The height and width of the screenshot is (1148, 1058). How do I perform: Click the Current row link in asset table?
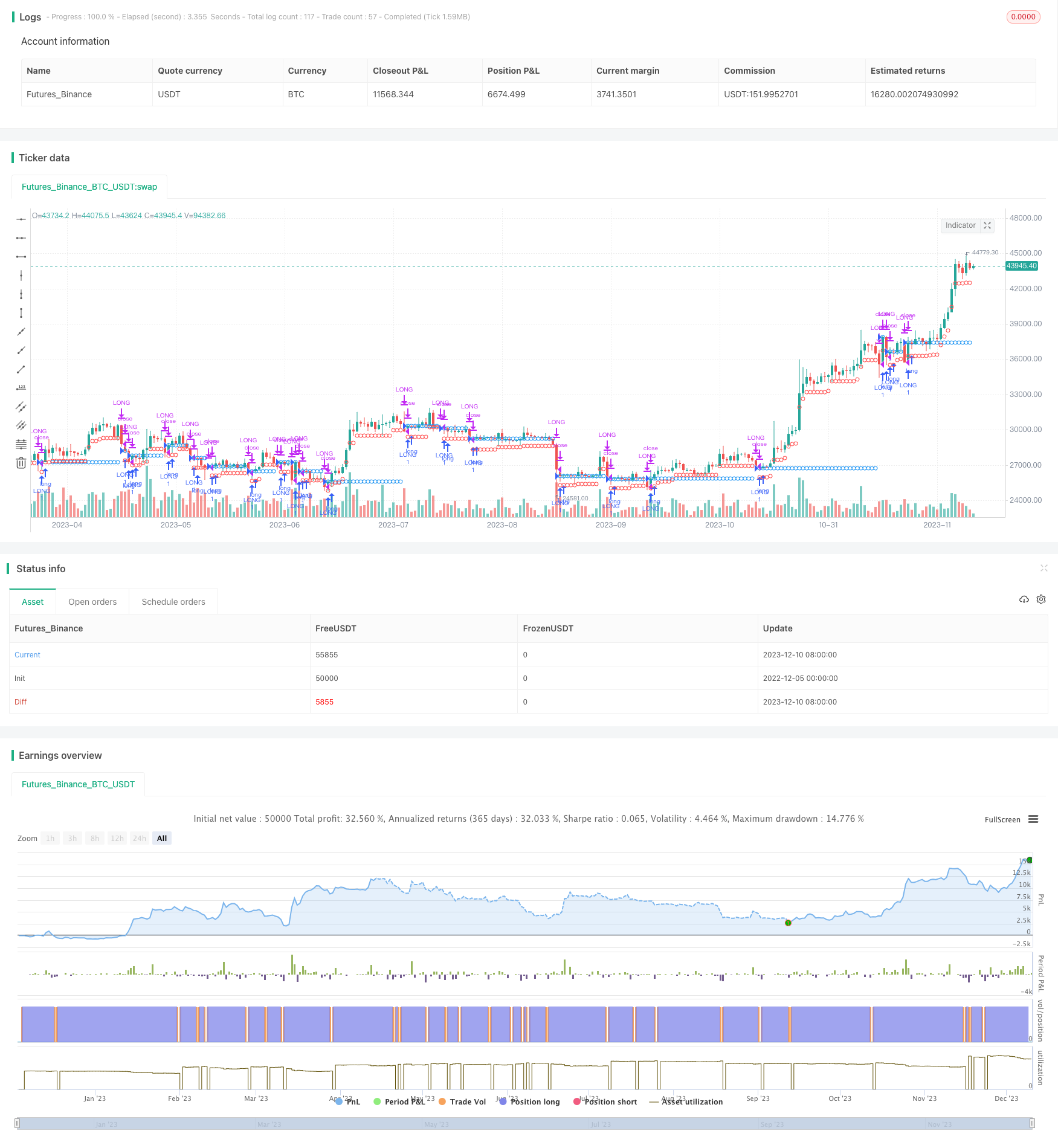coord(27,654)
